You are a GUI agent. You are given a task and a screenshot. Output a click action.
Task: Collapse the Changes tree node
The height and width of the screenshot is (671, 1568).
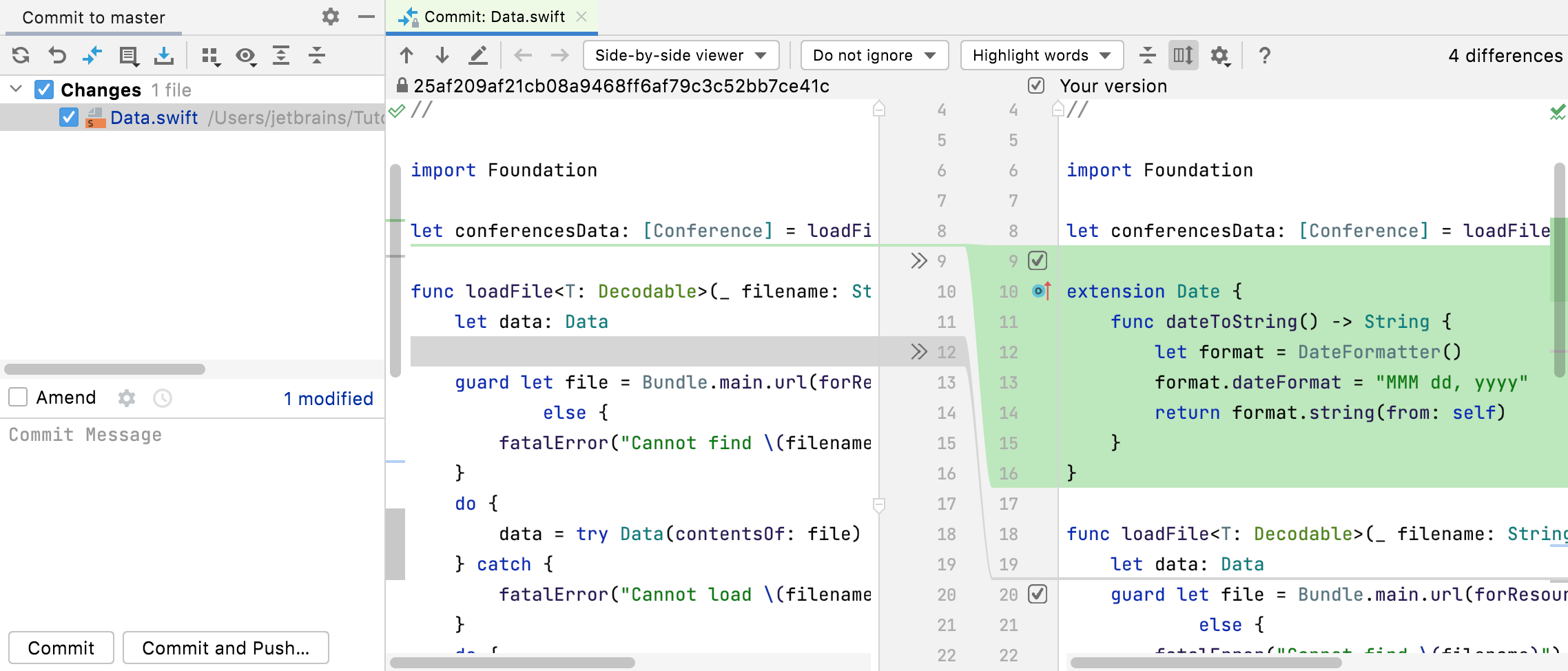coord(17,90)
